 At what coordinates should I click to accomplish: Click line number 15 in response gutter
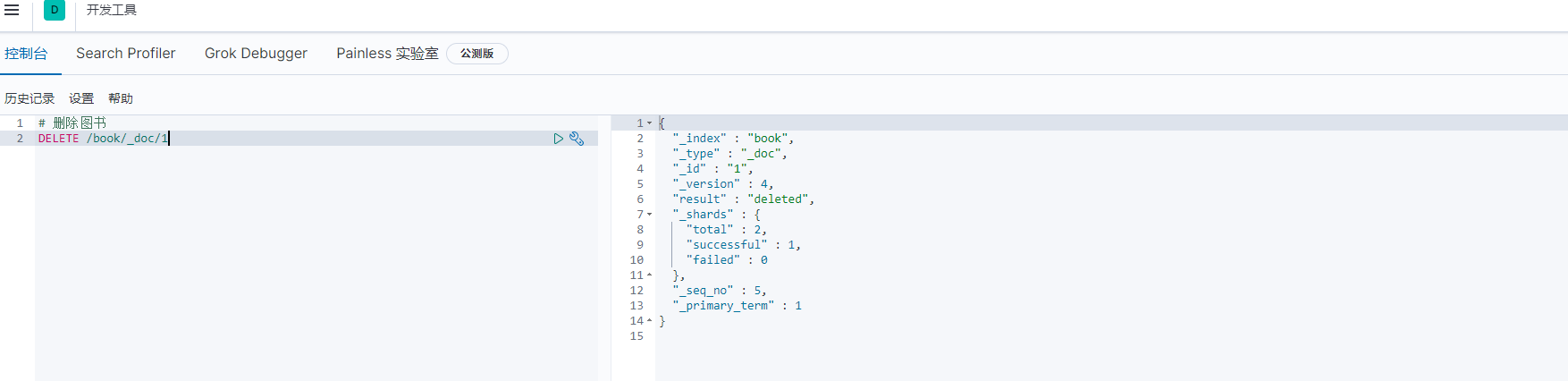pyautogui.click(x=636, y=336)
